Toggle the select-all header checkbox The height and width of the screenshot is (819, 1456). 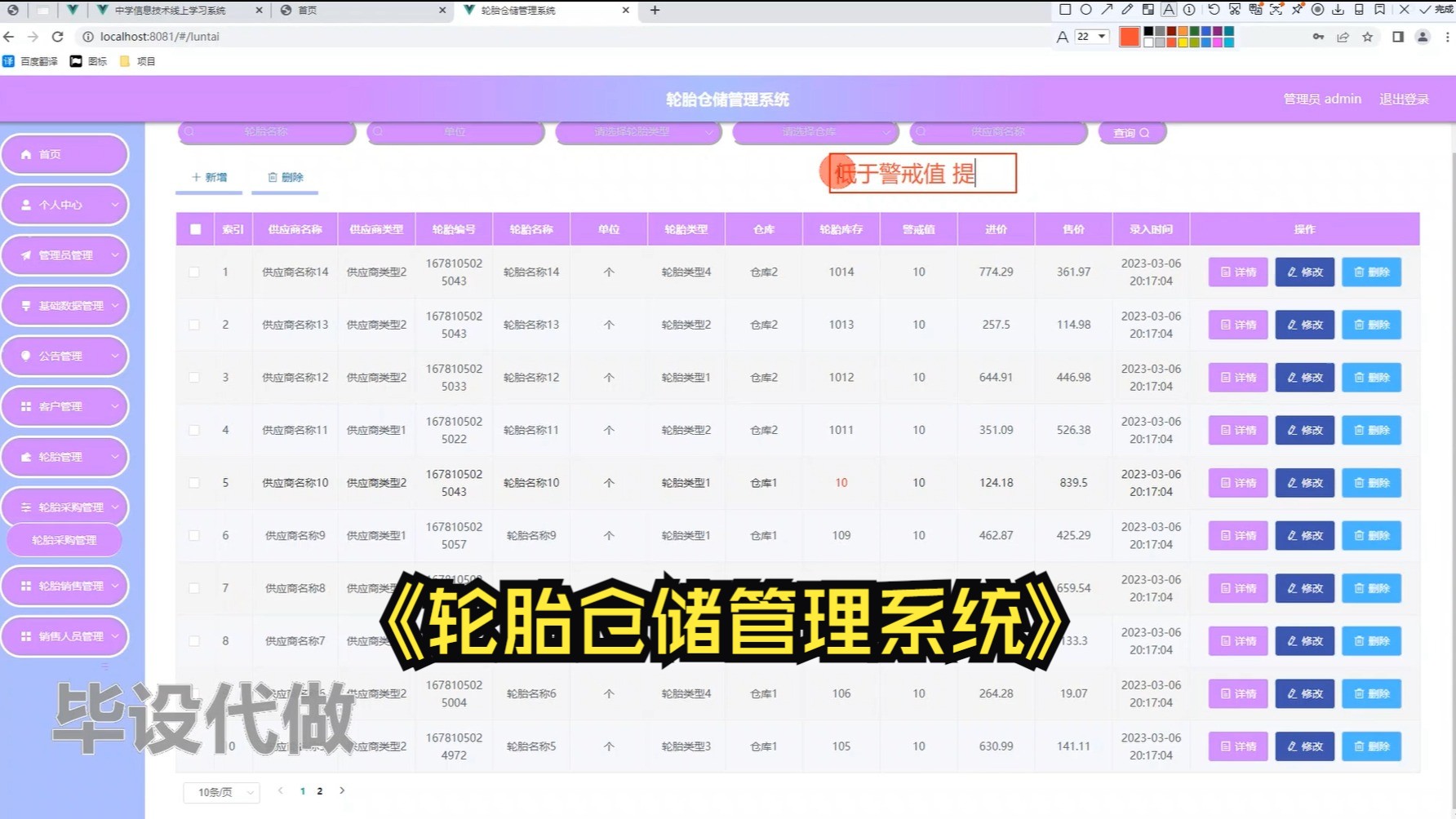pyautogui.click(x=195, y=229)
